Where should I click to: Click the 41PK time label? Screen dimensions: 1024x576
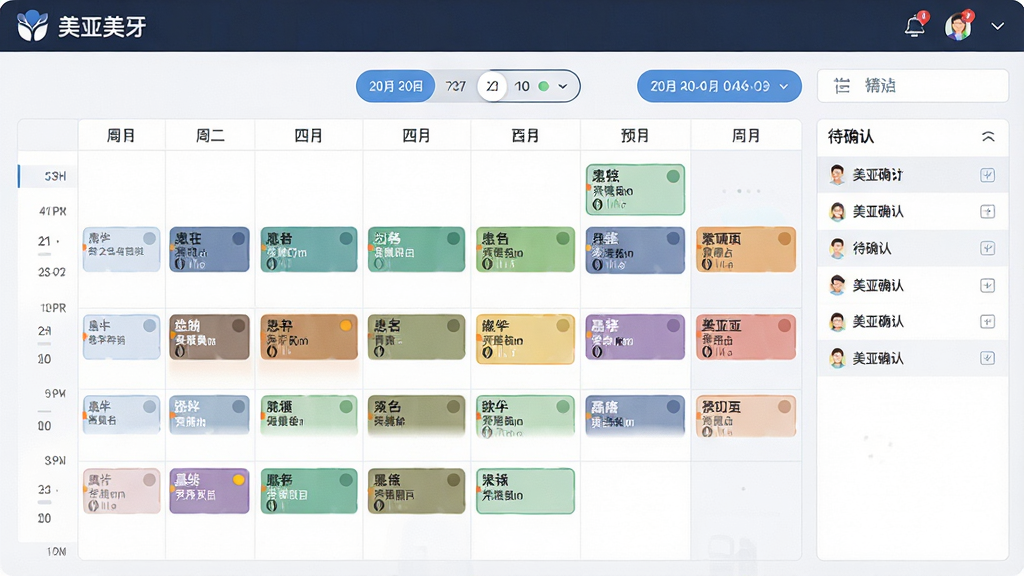click(x=53, y=212)
